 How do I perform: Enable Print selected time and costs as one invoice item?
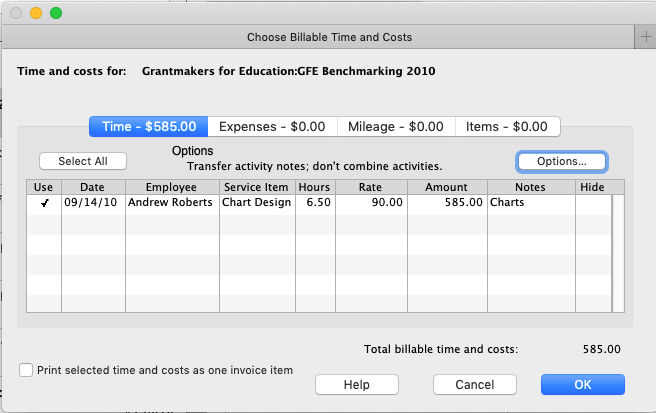click(x=26, y=370)
